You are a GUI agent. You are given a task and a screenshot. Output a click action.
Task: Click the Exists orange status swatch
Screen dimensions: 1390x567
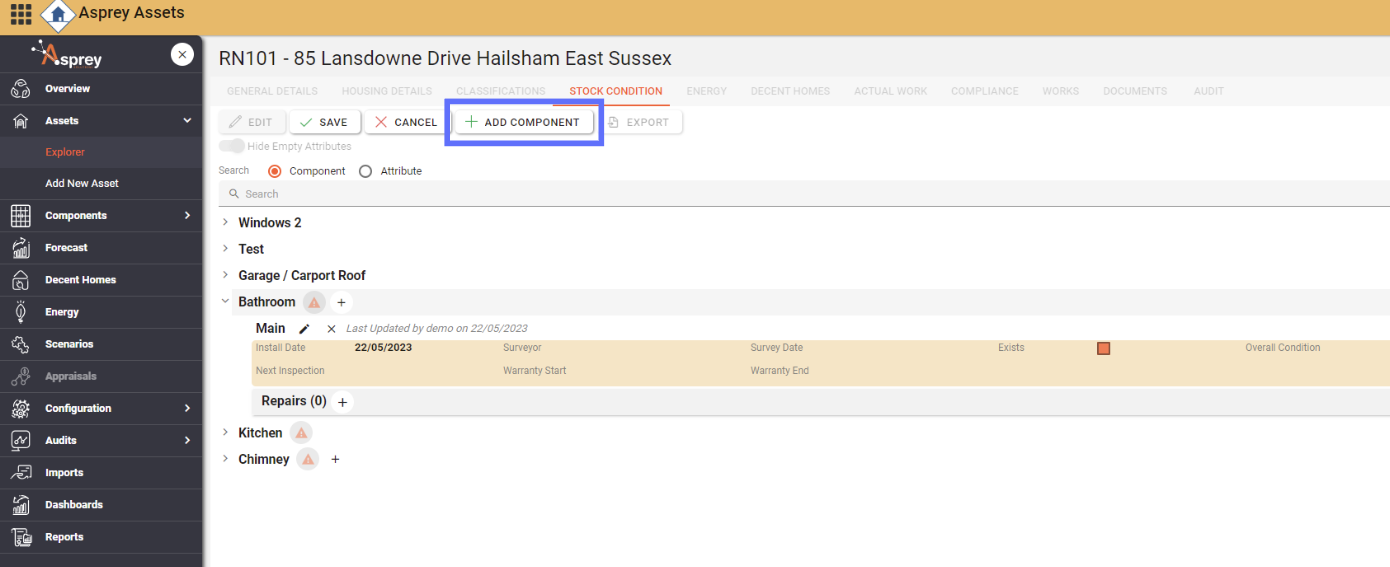1104,349
